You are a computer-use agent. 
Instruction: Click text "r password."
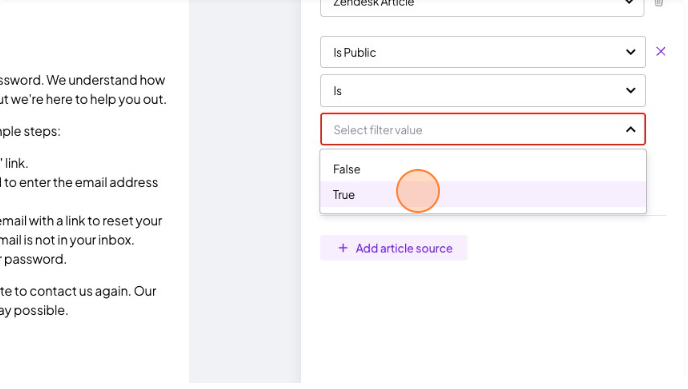pos(33,259)
